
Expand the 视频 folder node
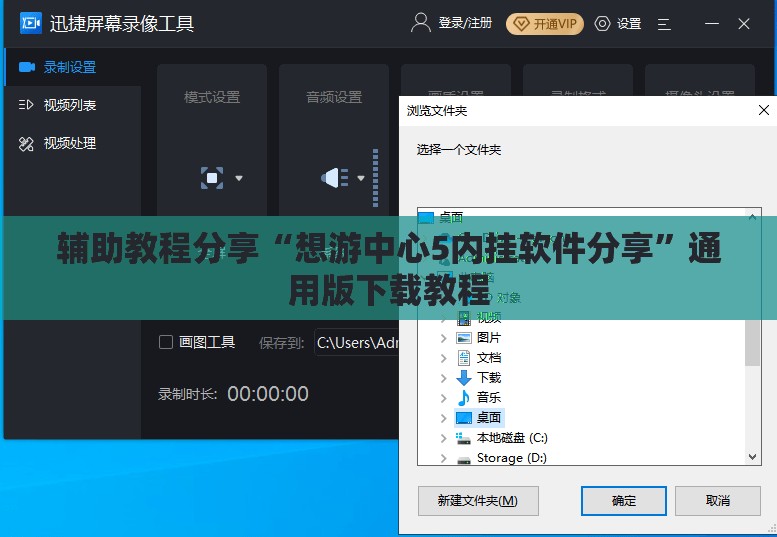pyautogui.click(x=444, y=318)
